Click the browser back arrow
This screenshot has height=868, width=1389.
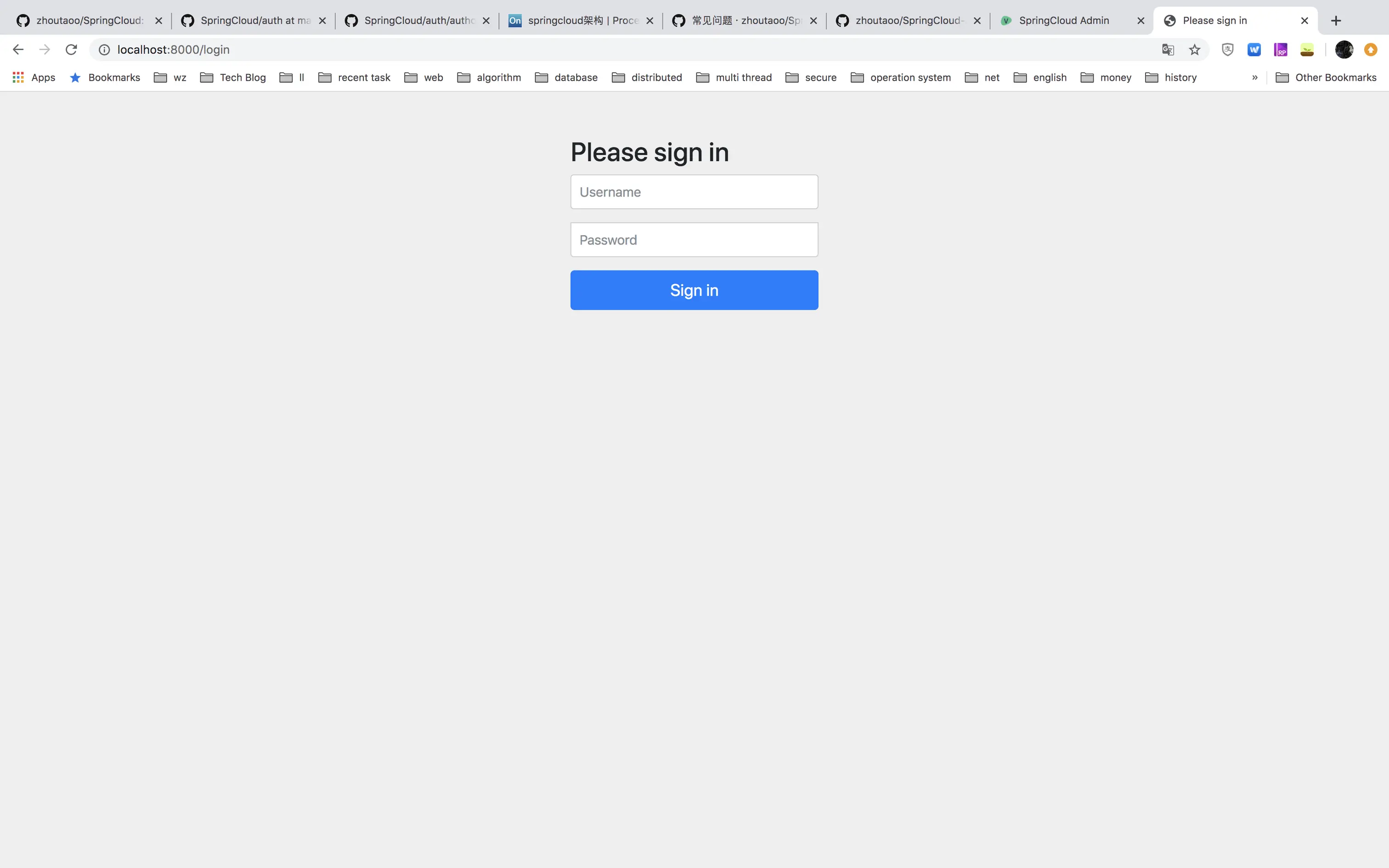(x=18, y=50)
